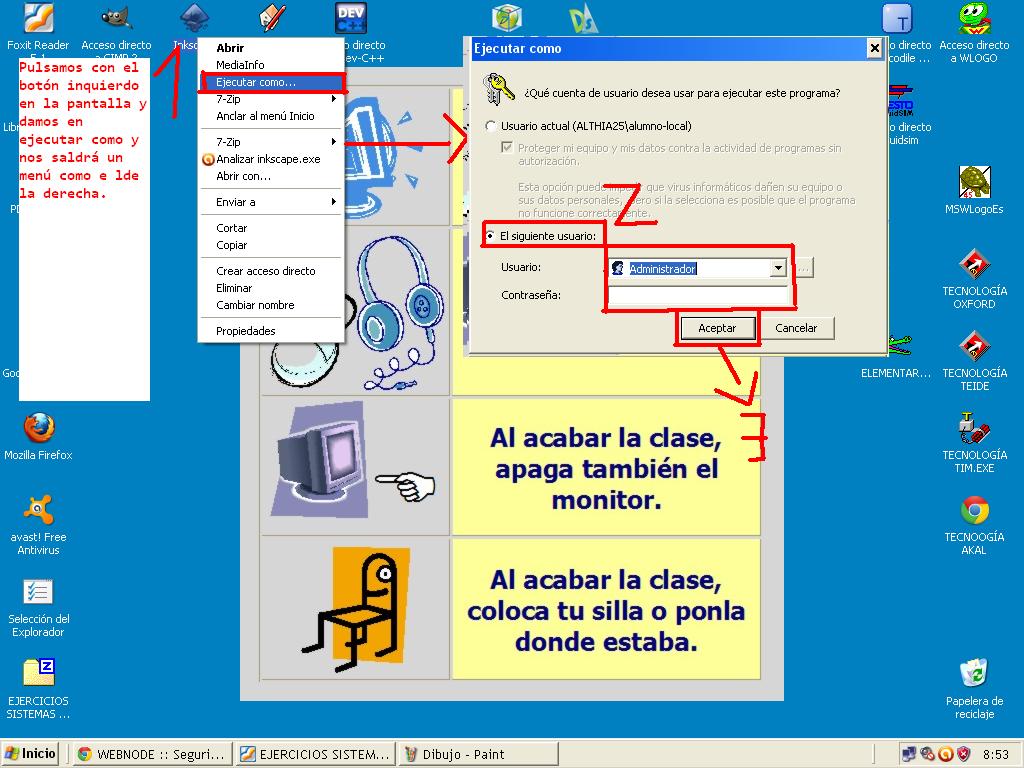Select the 'El siguiente usuario' radio button
The image size is (1024, 768).
490,236
